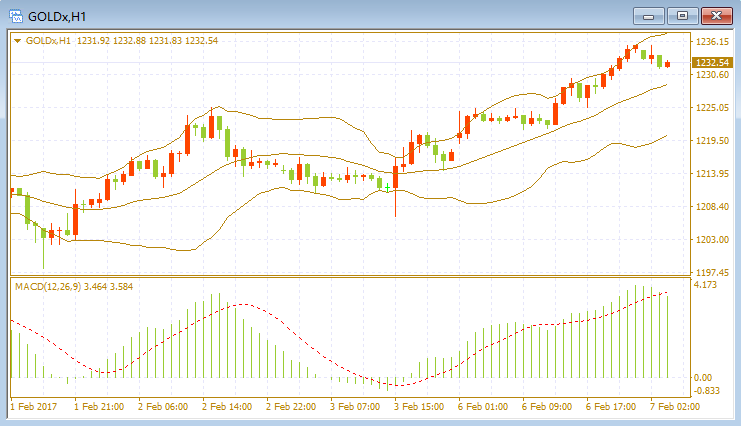Click the MACD 0.00 zero level label

[x=703, y=377]
